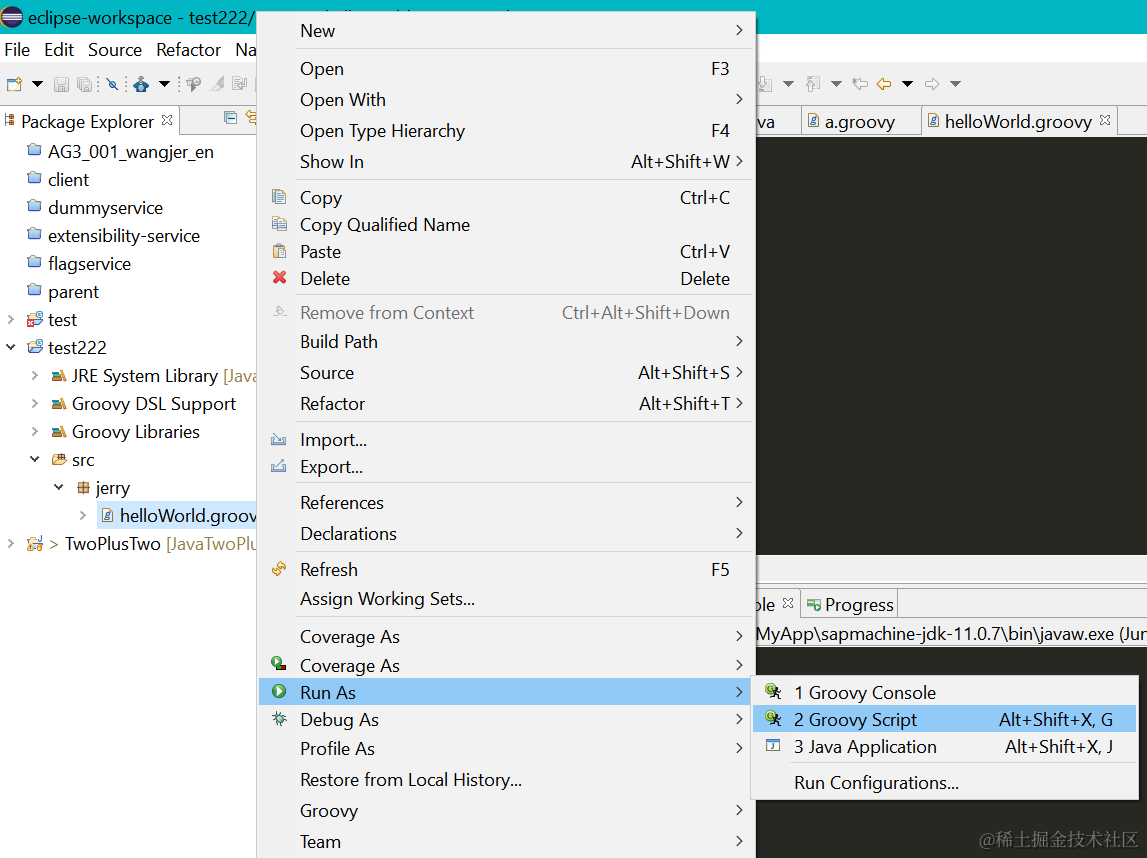Screen dimensions: 1147x858
Task: Click the New wizard toolbar icon
Action: pyautogui.click(x=14, y=84)
